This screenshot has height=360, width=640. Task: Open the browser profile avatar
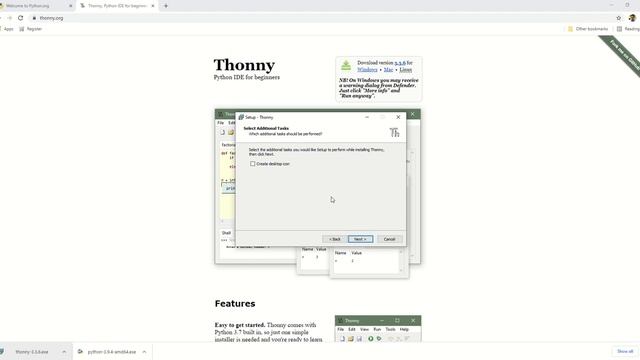[632, 18]
